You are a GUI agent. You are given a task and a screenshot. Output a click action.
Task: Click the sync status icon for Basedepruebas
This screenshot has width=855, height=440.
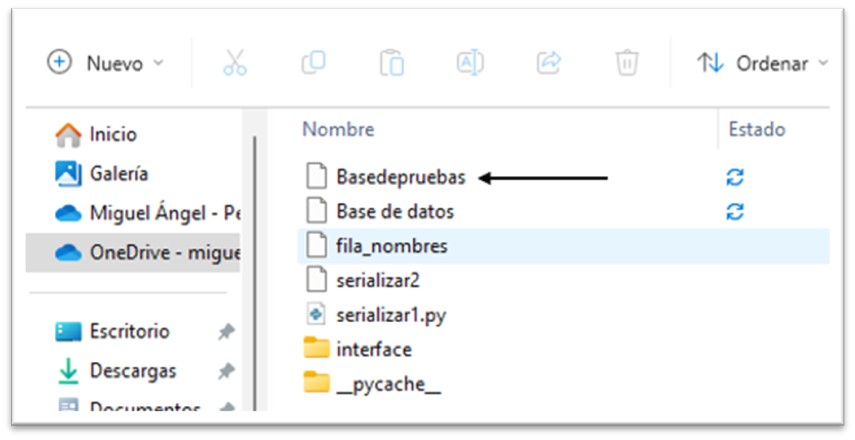pos(735,178)
